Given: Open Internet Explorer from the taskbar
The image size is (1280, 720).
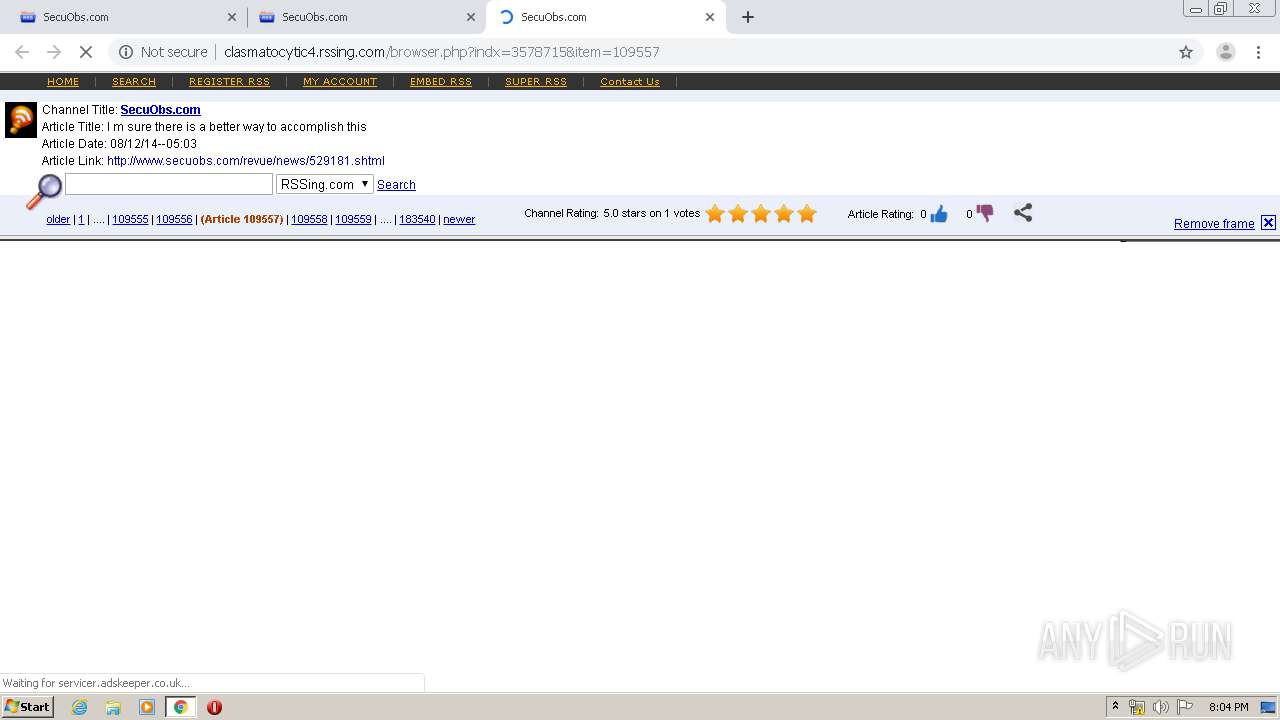Looking at the screenshot, I should [79, 707].
